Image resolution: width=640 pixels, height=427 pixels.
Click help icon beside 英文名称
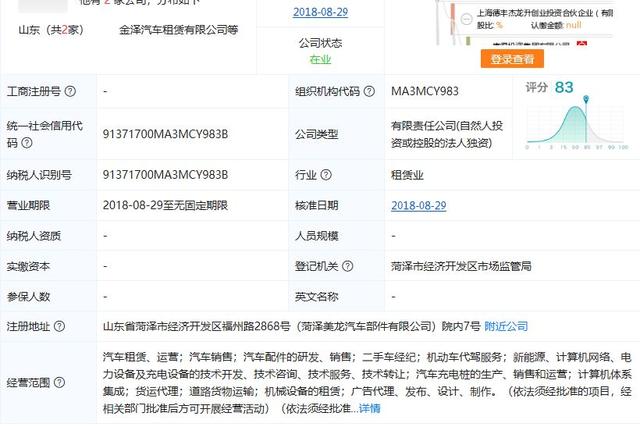[x=344, y=297]
